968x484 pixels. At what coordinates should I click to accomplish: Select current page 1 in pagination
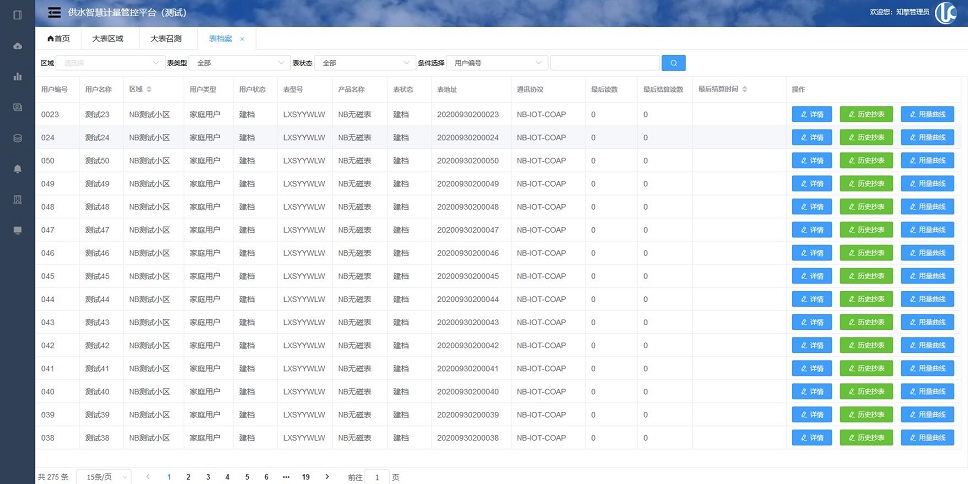coord(169,477)
